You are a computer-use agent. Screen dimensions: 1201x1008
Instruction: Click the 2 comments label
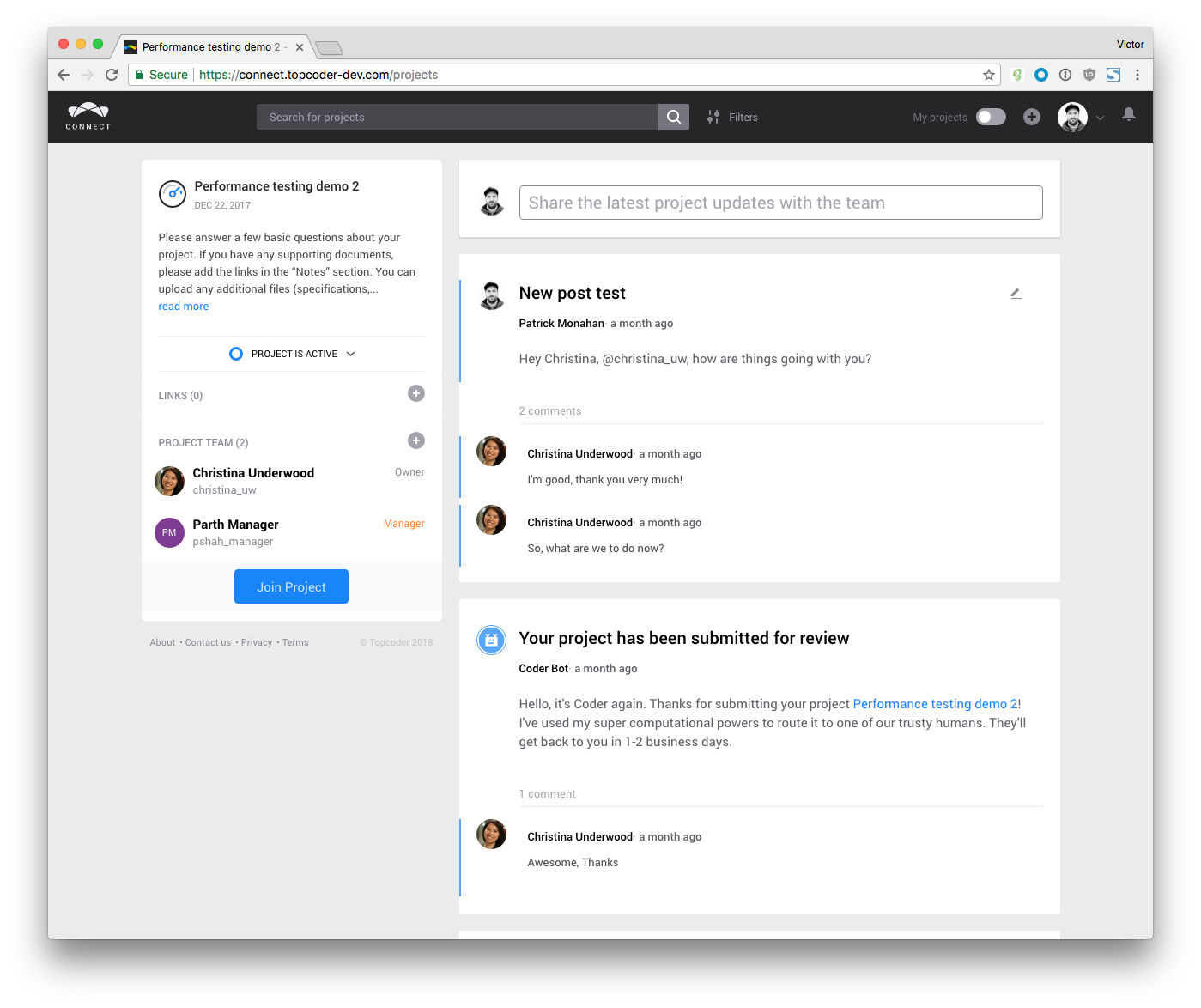coord(550,411)
